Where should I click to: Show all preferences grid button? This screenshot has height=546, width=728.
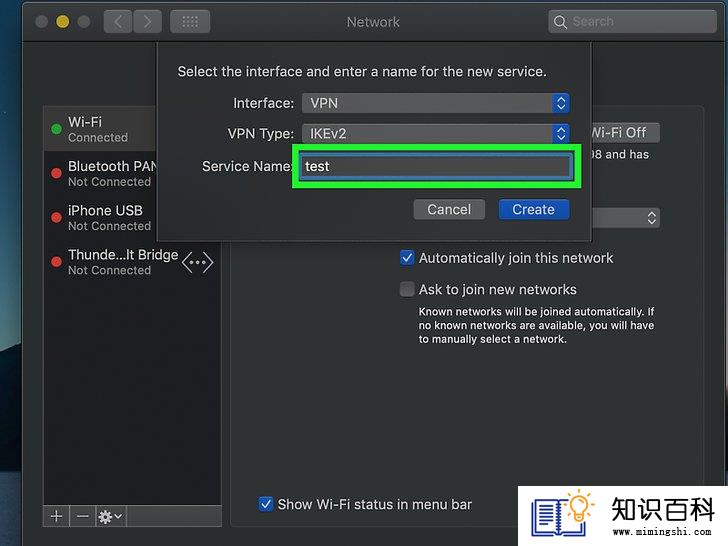tap(190, 22)
